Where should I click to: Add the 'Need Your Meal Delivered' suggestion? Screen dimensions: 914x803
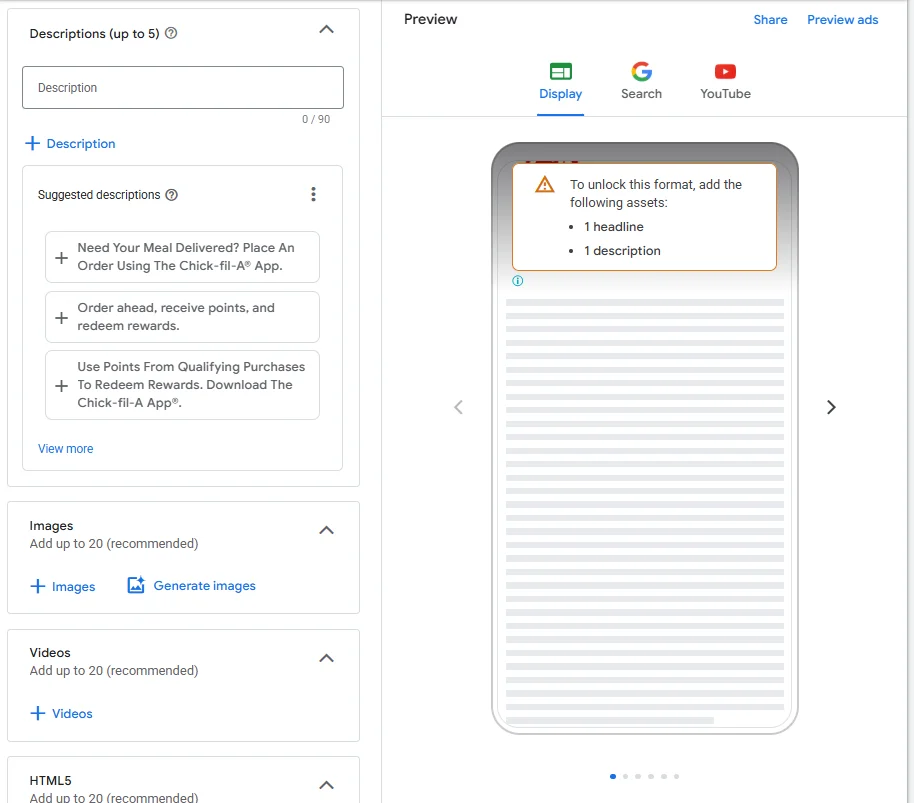click(x=182, y=257)
